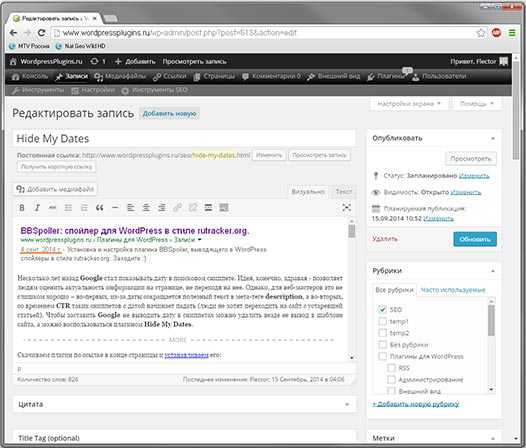Check Плагины для WordPress category
The width and height of the screenshot is (526, 448).
pos(382,356)
